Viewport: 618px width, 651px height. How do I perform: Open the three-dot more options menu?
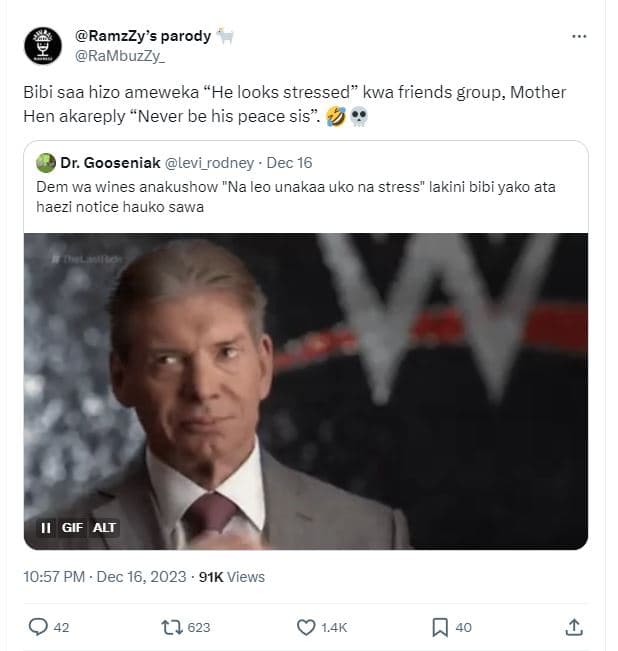[579, 36]
